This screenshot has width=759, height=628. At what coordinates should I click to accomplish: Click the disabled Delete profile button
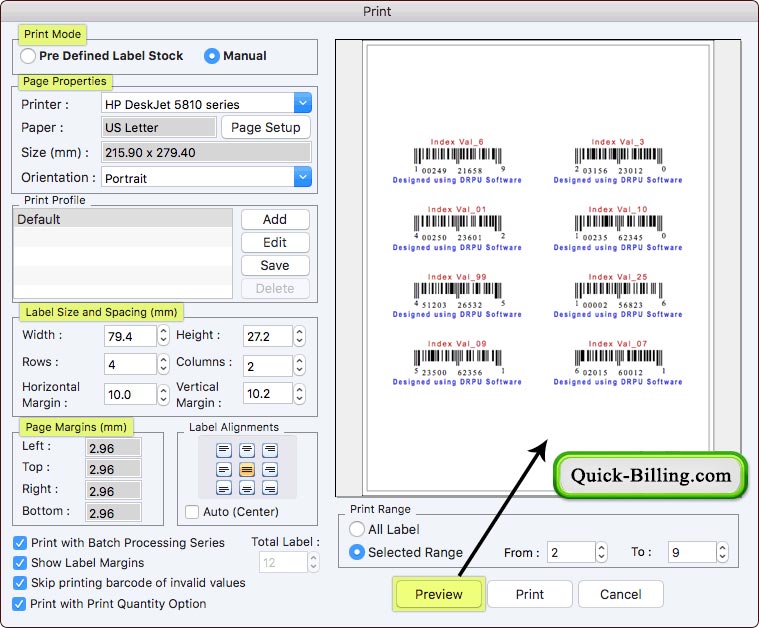click(275, 288)
